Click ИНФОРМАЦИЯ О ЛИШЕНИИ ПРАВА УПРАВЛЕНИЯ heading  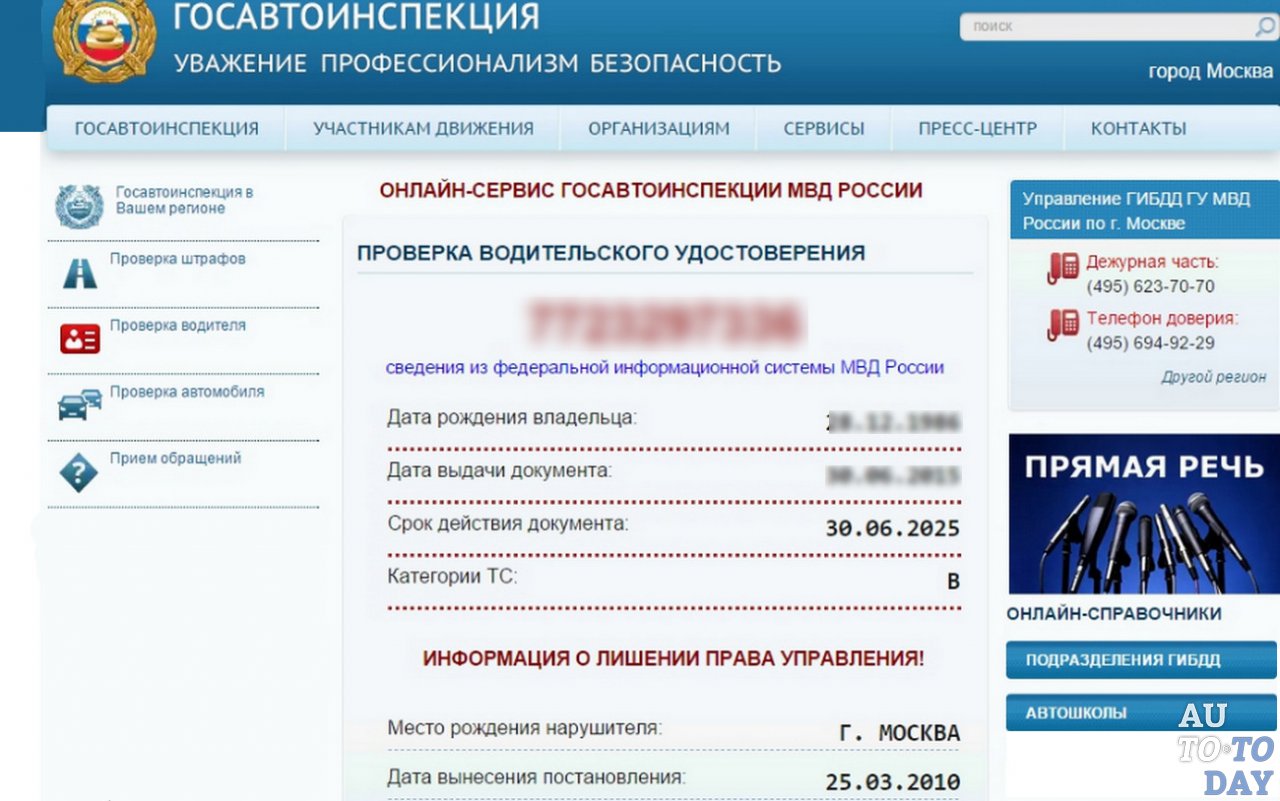[x=673, y=658]
